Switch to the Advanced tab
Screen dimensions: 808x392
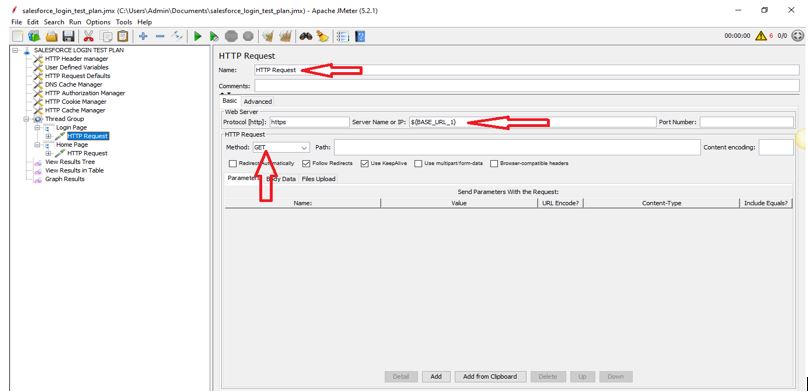point(258,101)
